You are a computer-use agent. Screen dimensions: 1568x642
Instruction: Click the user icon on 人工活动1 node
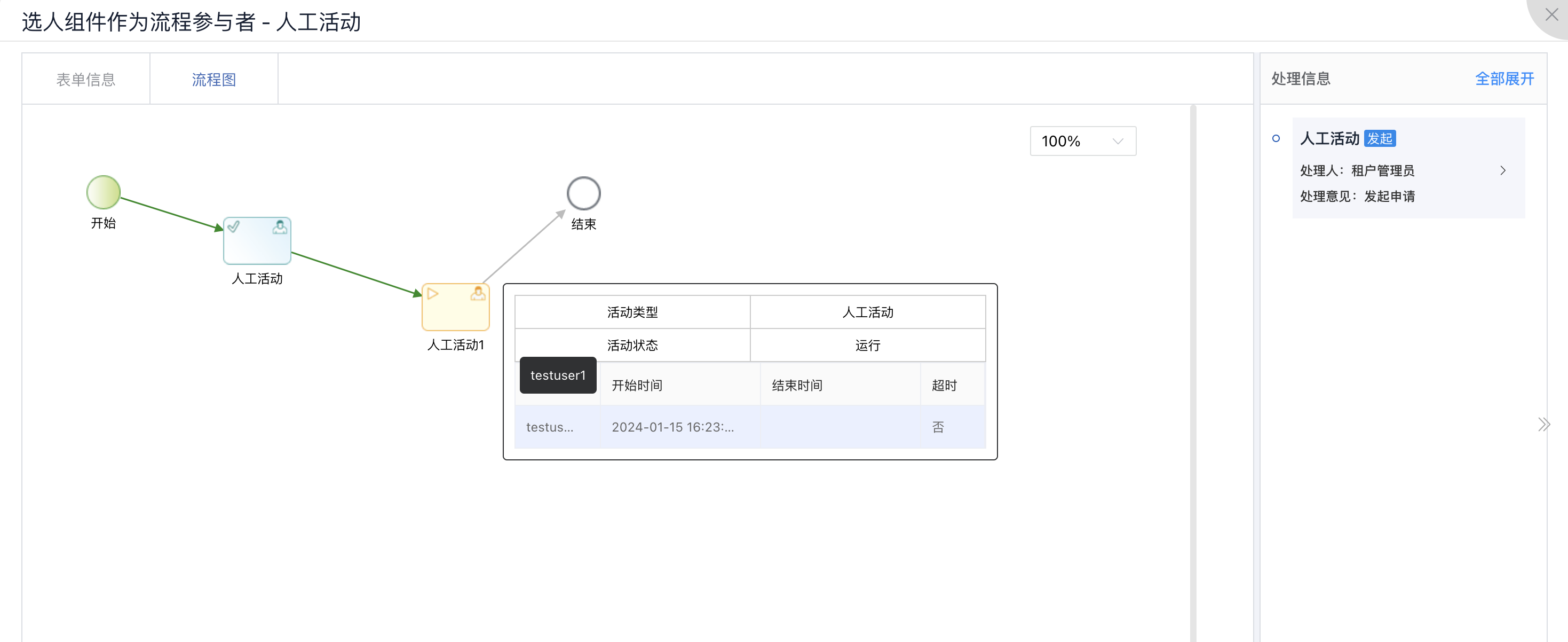478,294
